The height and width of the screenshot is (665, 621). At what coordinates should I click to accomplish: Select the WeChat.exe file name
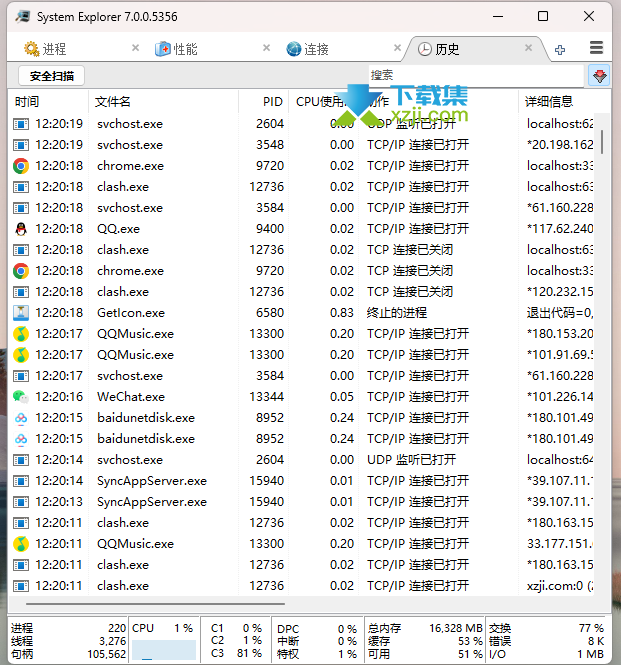point(131,397)
